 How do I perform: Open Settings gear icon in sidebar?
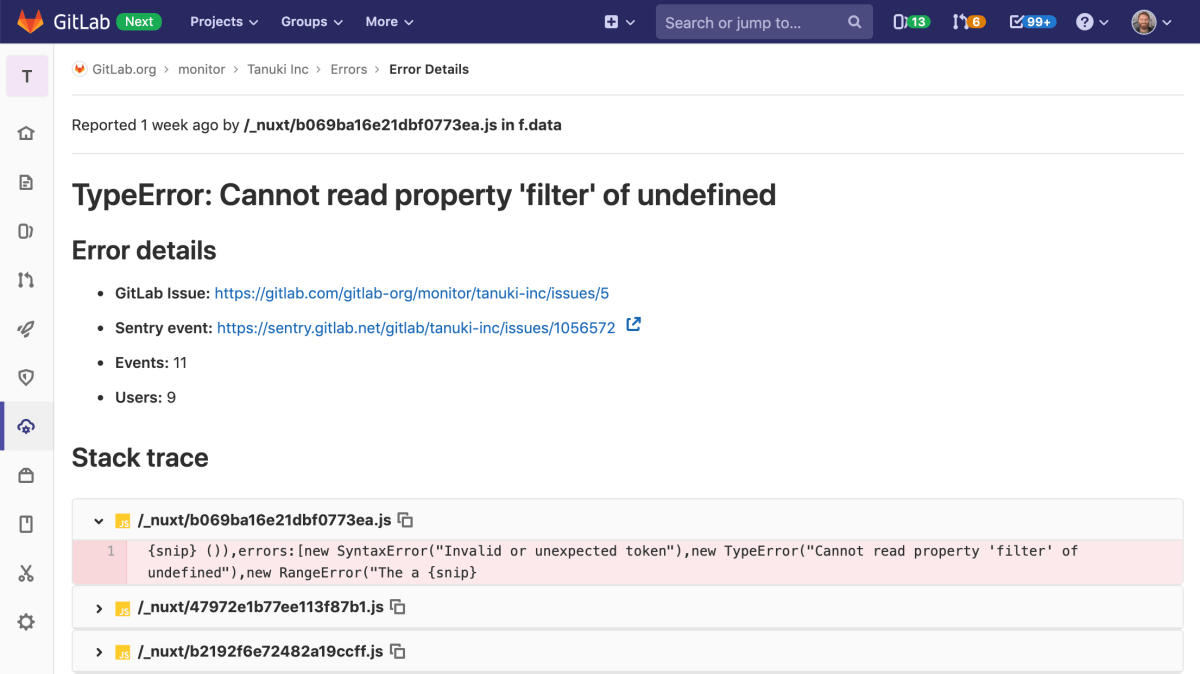27,622
